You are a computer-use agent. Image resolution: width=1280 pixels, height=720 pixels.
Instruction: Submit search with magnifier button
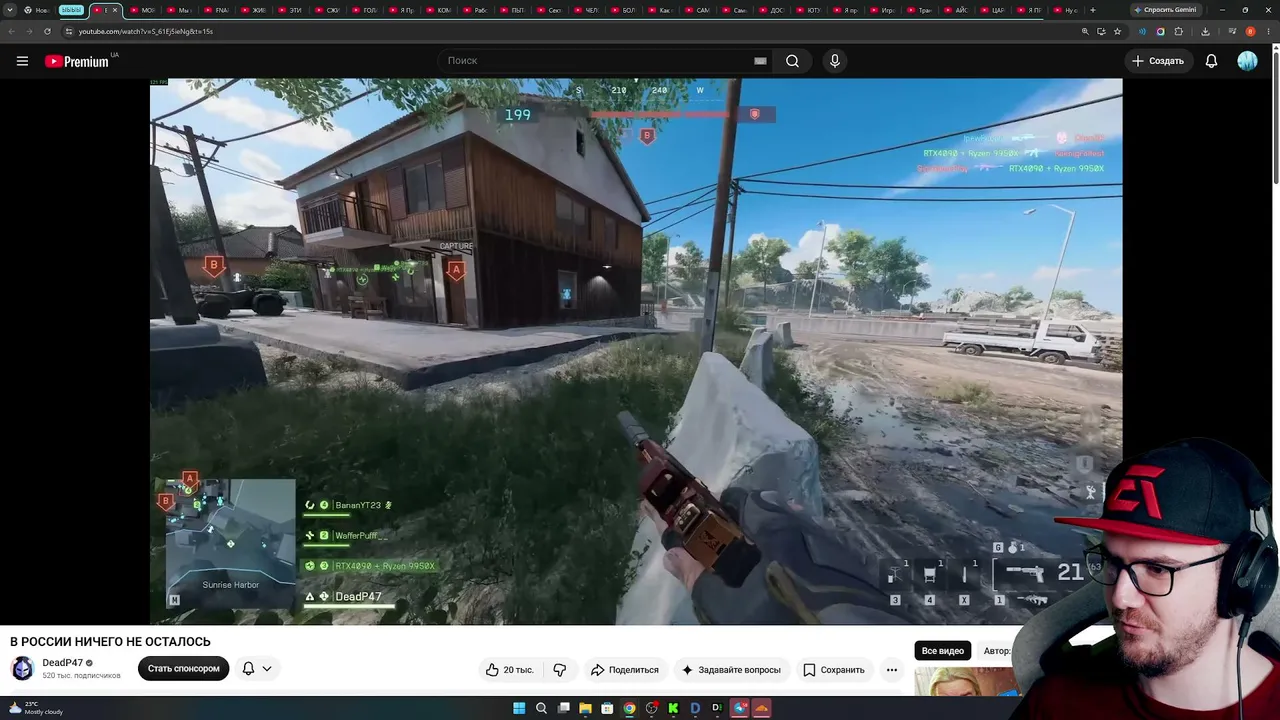tap(792, 61)
